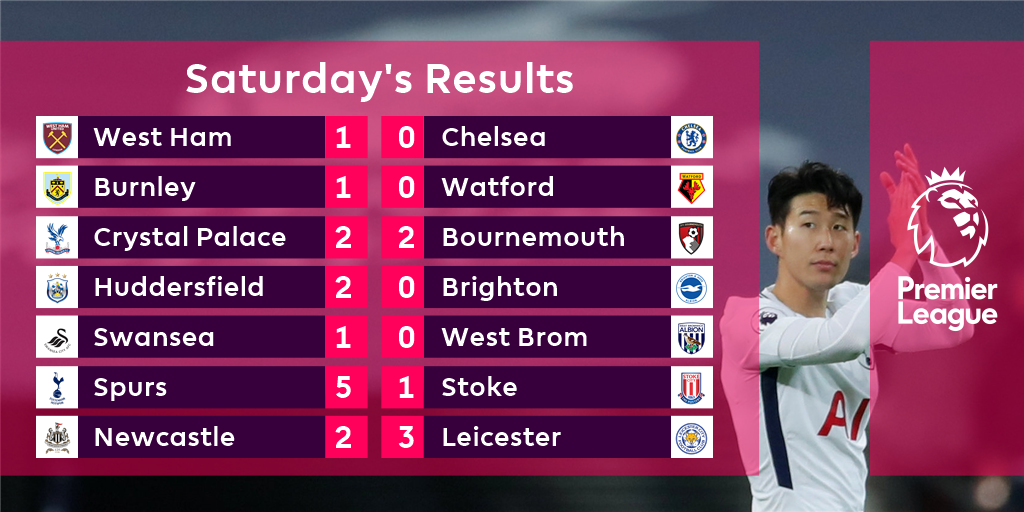Select the West Brom Albion badge
1024x512 pixels.
point(692,337)
